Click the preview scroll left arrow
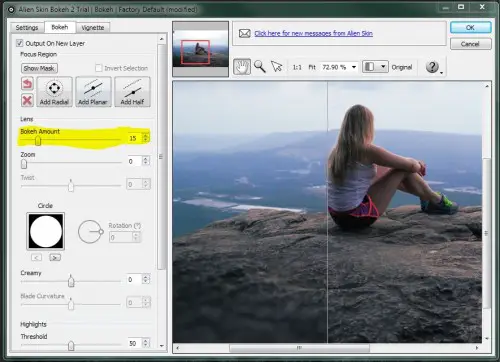Screen dimensions: 500x362 (x=178, y=348)
